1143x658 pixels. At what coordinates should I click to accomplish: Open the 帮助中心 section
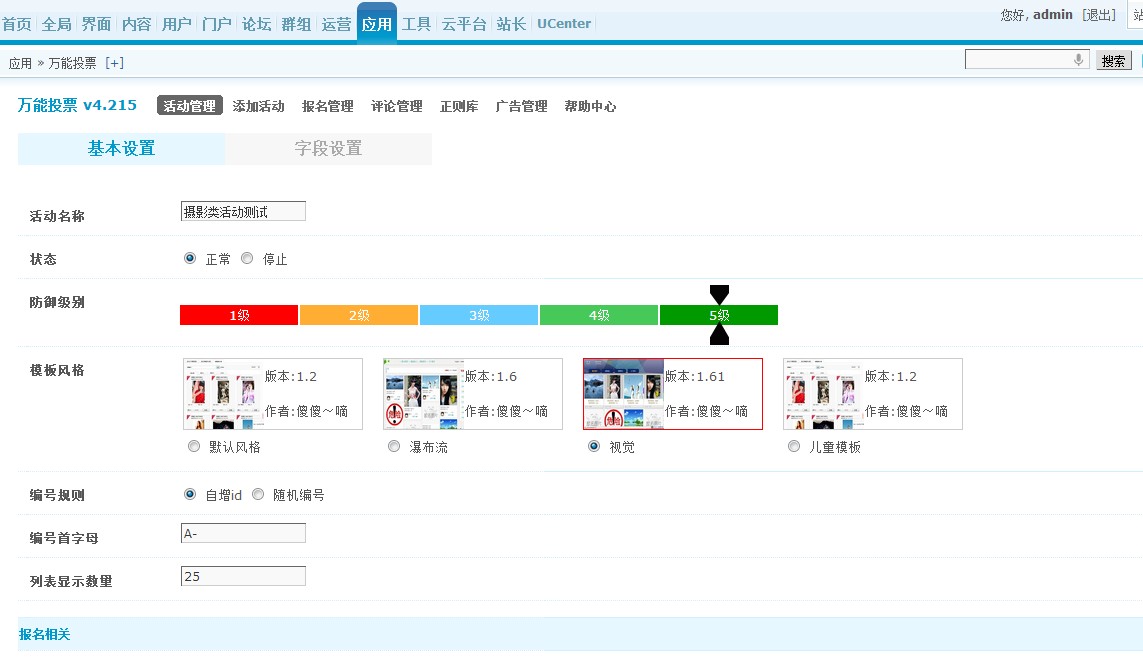click(x=591, y=106)
